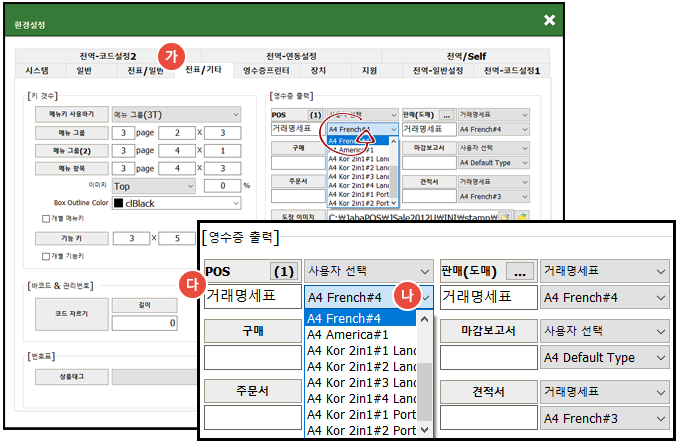Click the enlarged list's scroll-up arrow

click(x=425, y=320)
